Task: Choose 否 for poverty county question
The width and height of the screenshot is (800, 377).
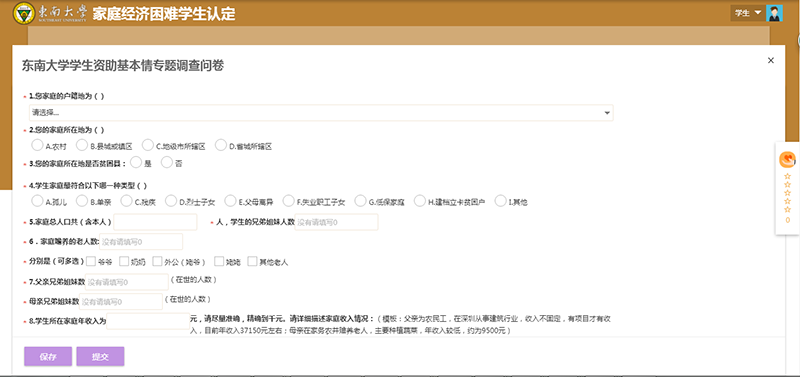Action: [x=166, y=163]
